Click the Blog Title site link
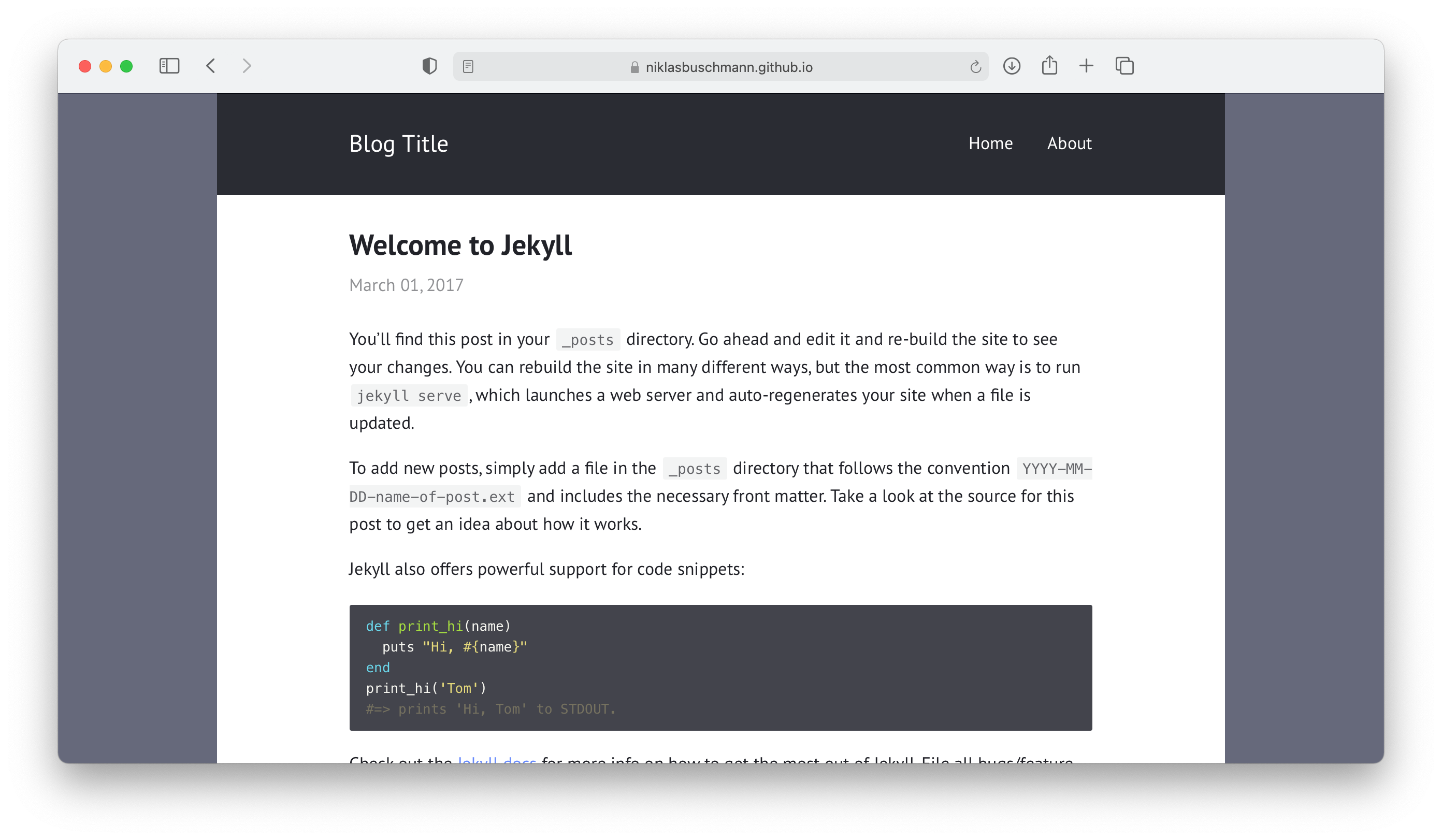1442x840 pixels. pos(398,143)
